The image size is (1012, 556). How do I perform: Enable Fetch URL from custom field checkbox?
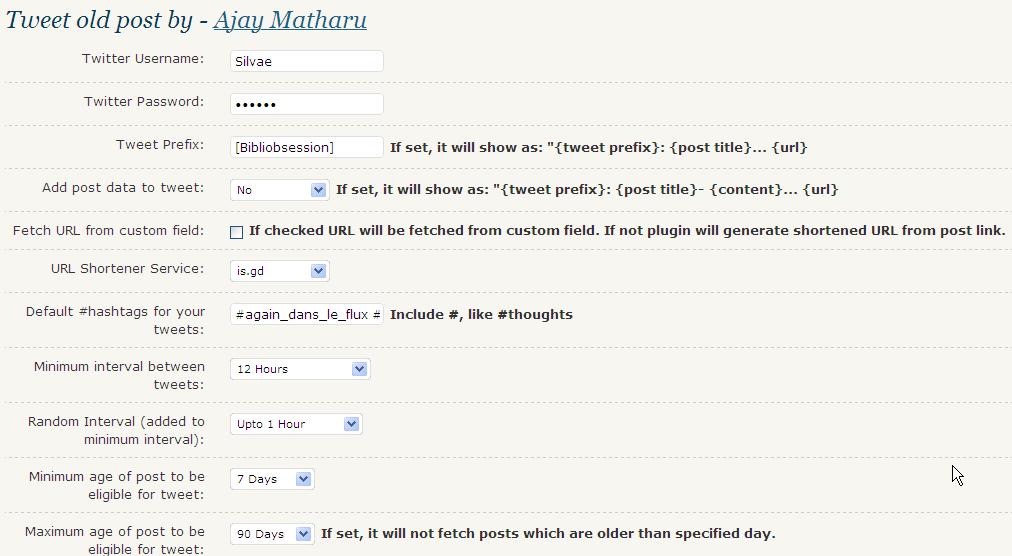click(236, 232)
